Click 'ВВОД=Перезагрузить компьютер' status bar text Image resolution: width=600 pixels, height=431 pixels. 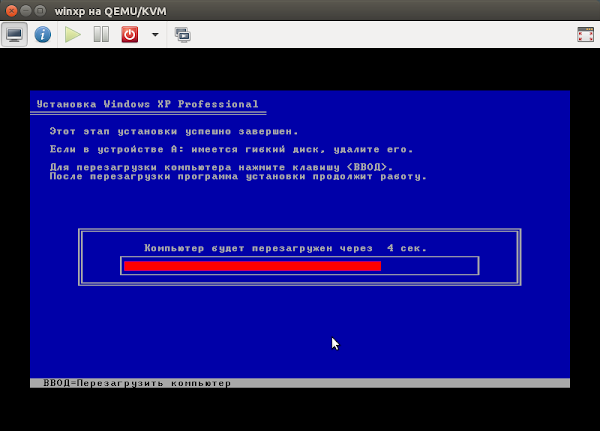pyautogui.click(x=137, y=383)
